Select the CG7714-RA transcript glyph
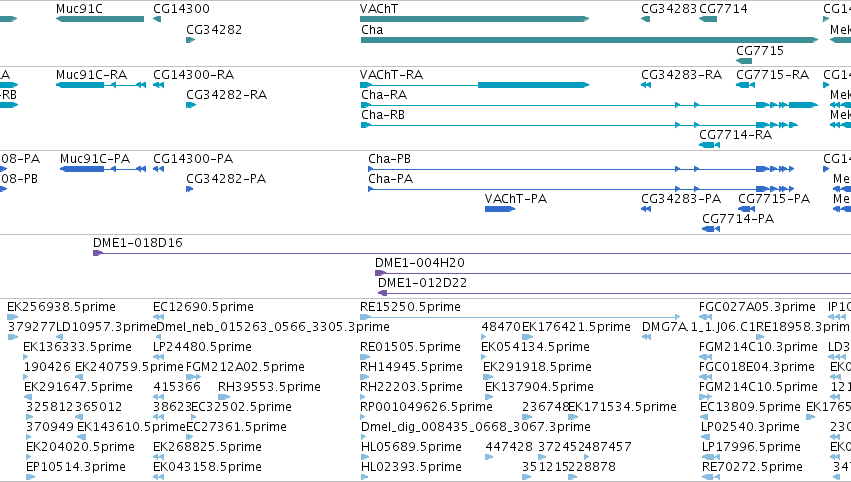 (x=709, y=145)
